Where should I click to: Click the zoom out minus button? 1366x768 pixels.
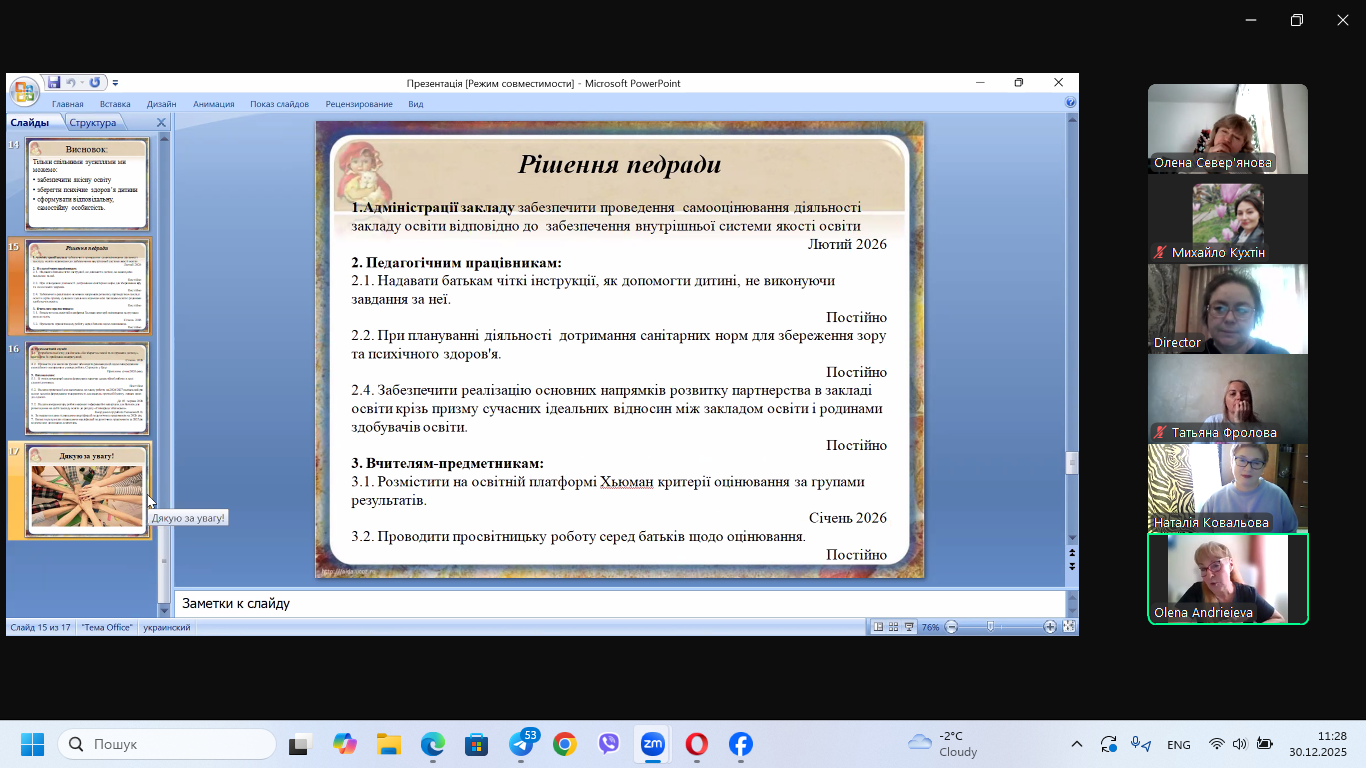951,627
